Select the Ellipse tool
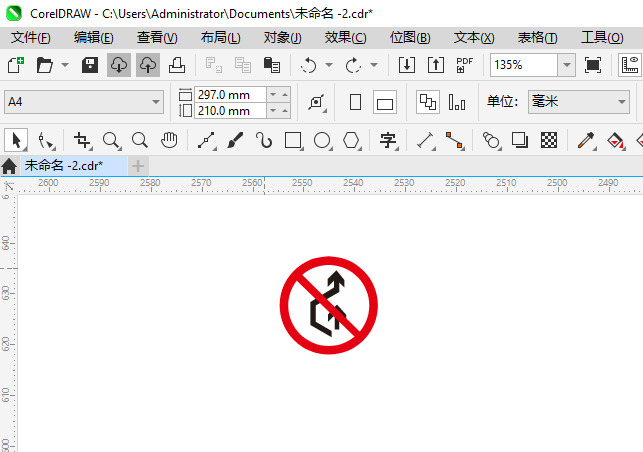The image size is (643, 452). point(322,141)
